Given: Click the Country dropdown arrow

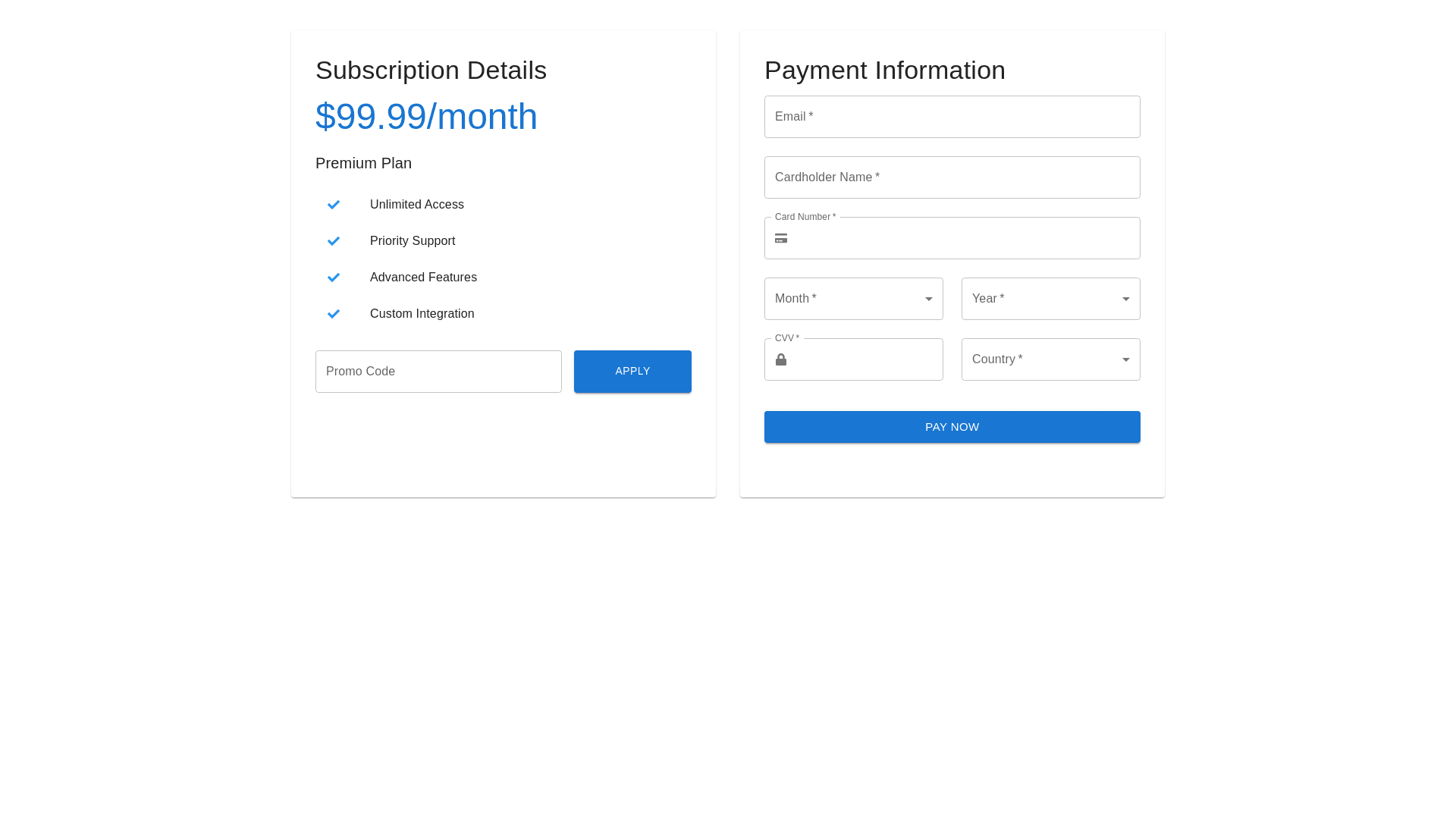Looking at the screenshot, I should coord(1126,359).
